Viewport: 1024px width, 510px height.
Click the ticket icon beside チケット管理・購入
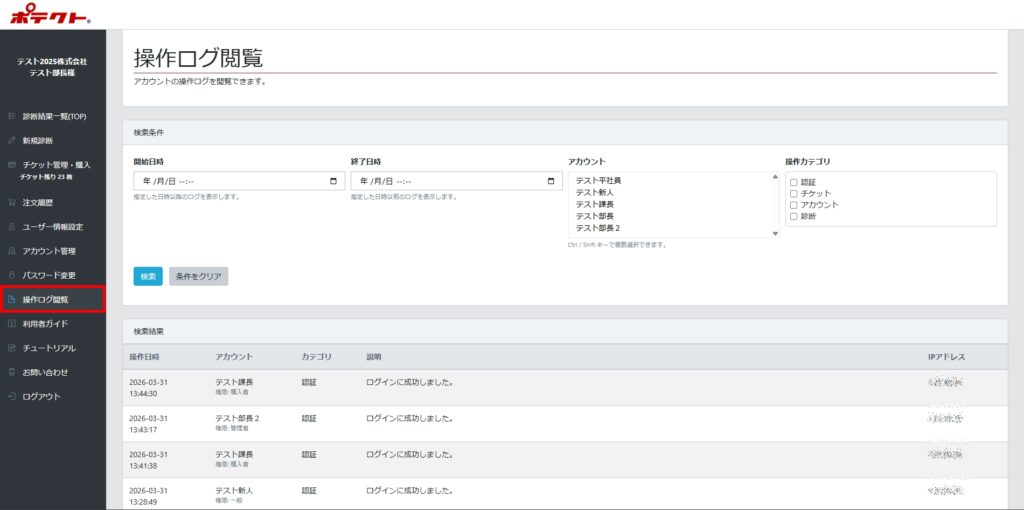pyautogui.click(x=11, y=164)
